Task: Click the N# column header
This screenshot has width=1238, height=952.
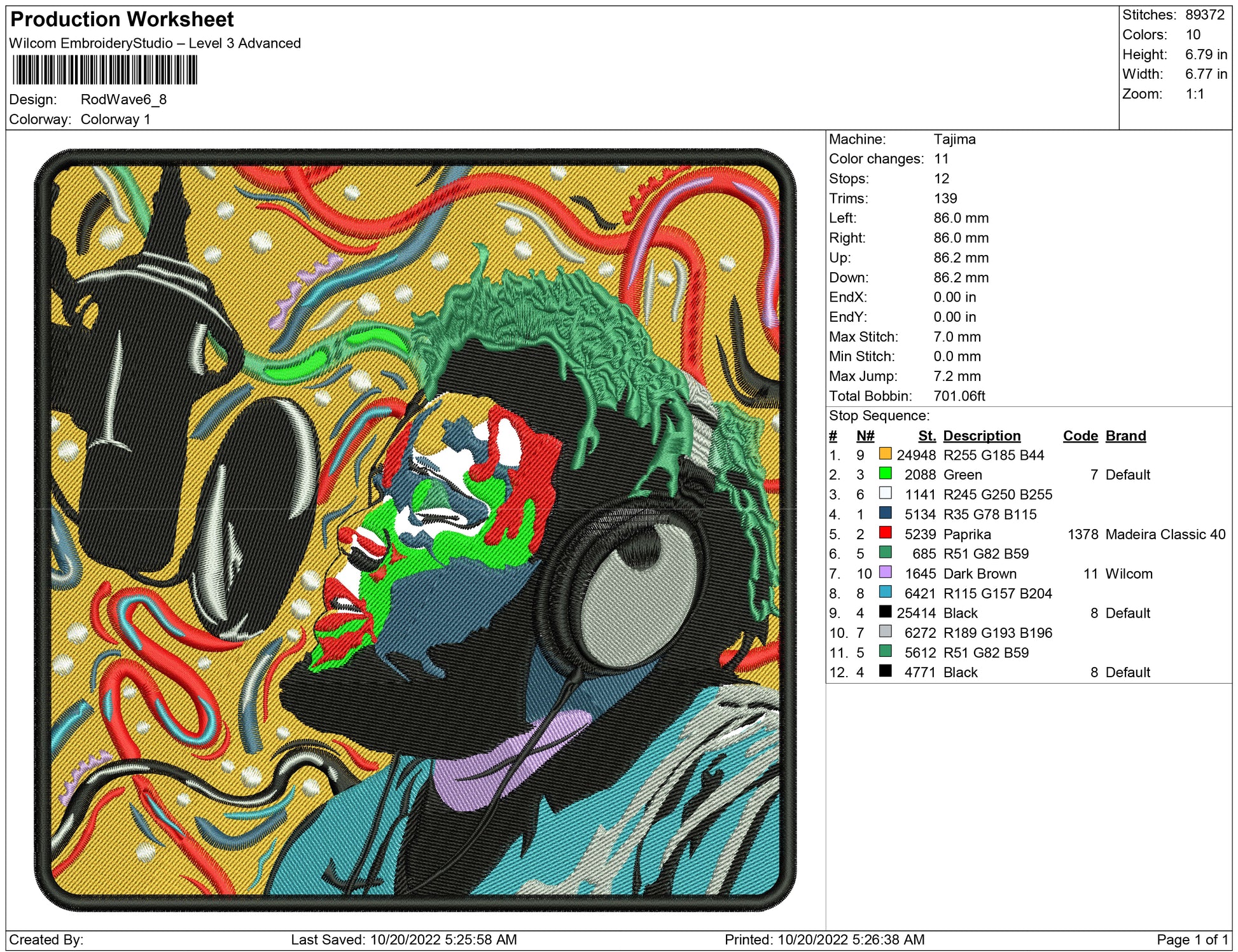Action: tap(865, 436)
